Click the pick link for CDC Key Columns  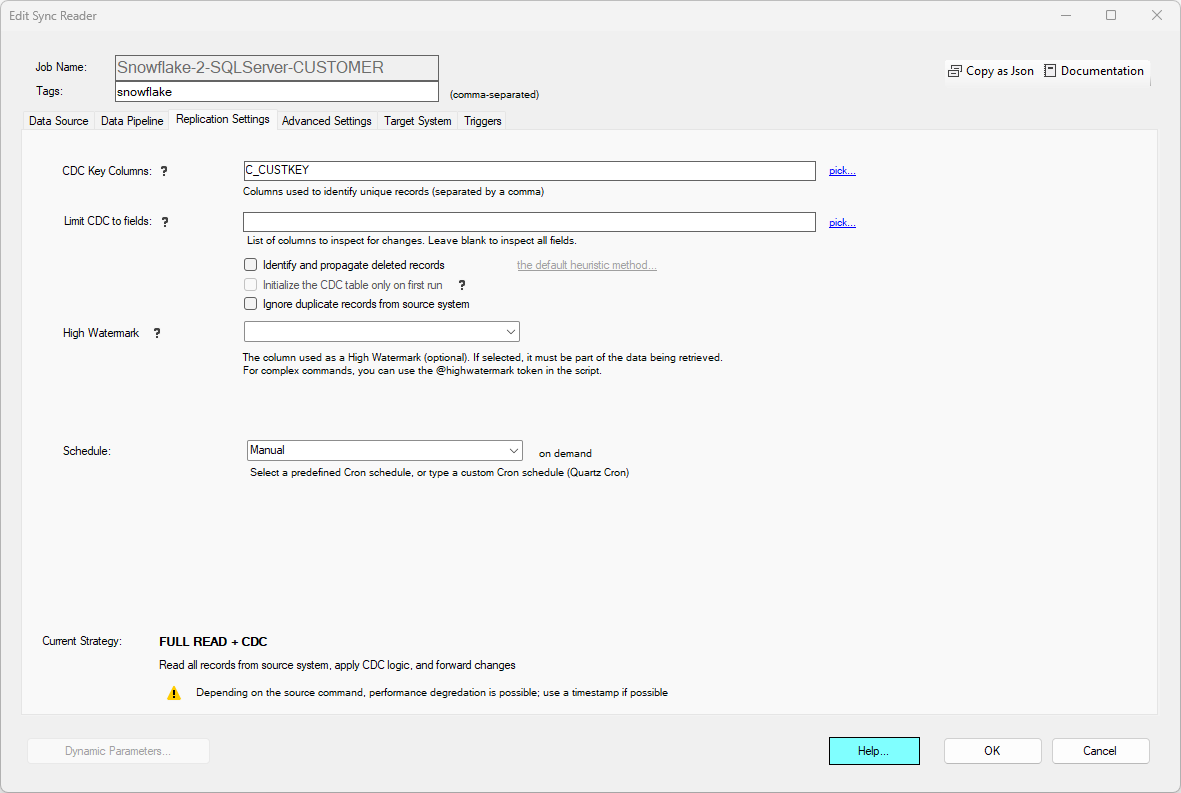[x=842, y=171]
